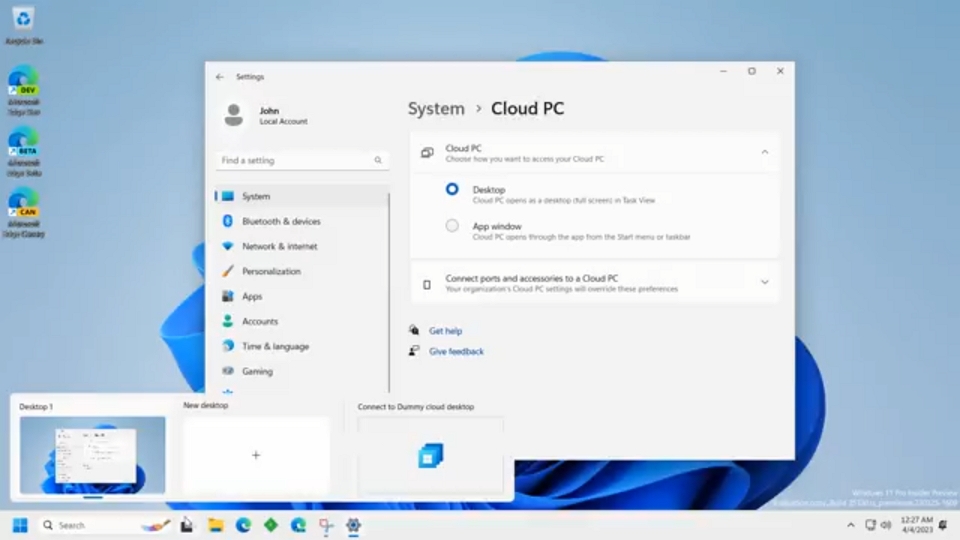Select the App window radio option
Image resolution: width=960 pixels, height=540 pixels.
tap(452, 225)
